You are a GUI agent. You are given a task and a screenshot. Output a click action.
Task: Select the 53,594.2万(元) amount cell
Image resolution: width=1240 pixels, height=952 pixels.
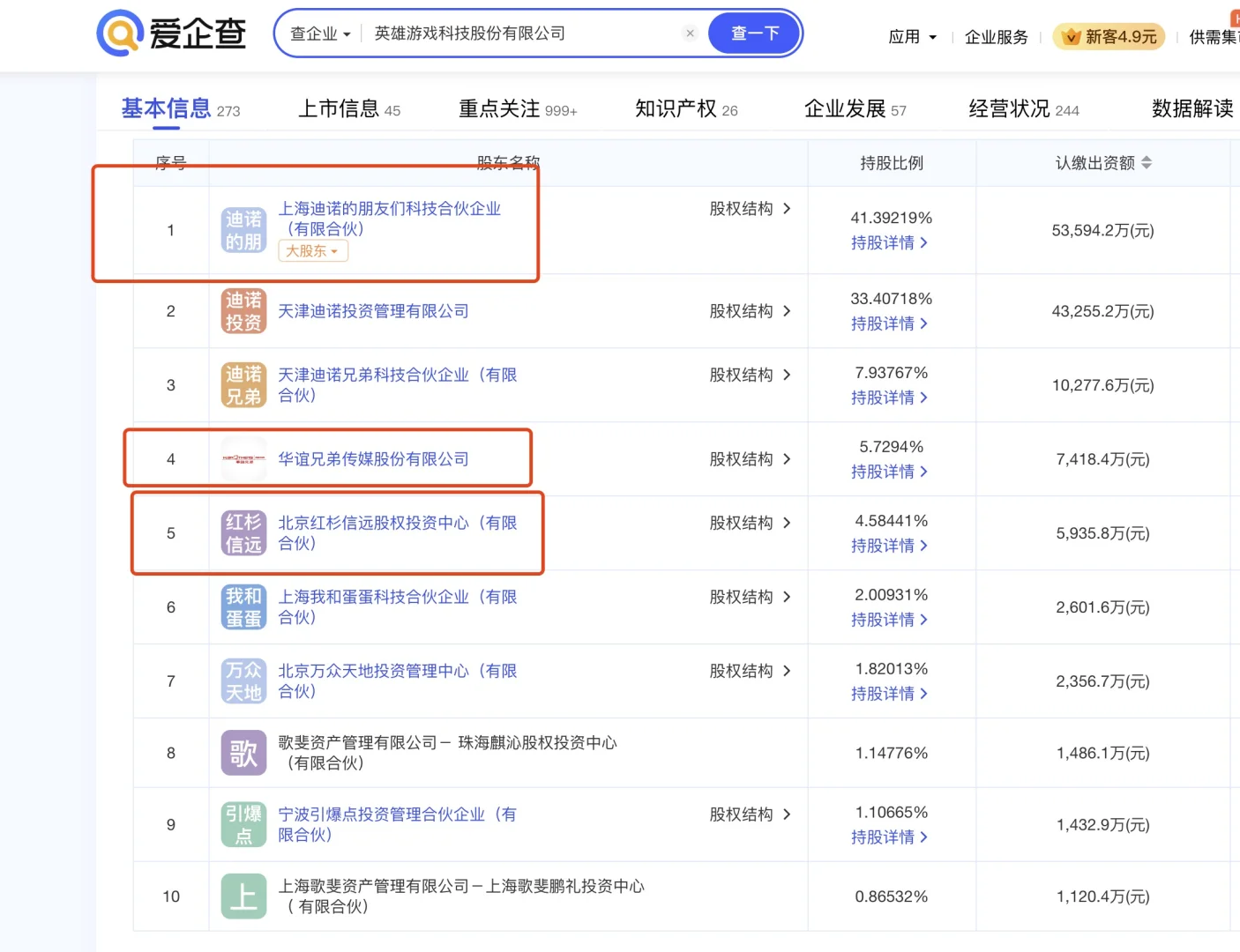[1102, 230]
